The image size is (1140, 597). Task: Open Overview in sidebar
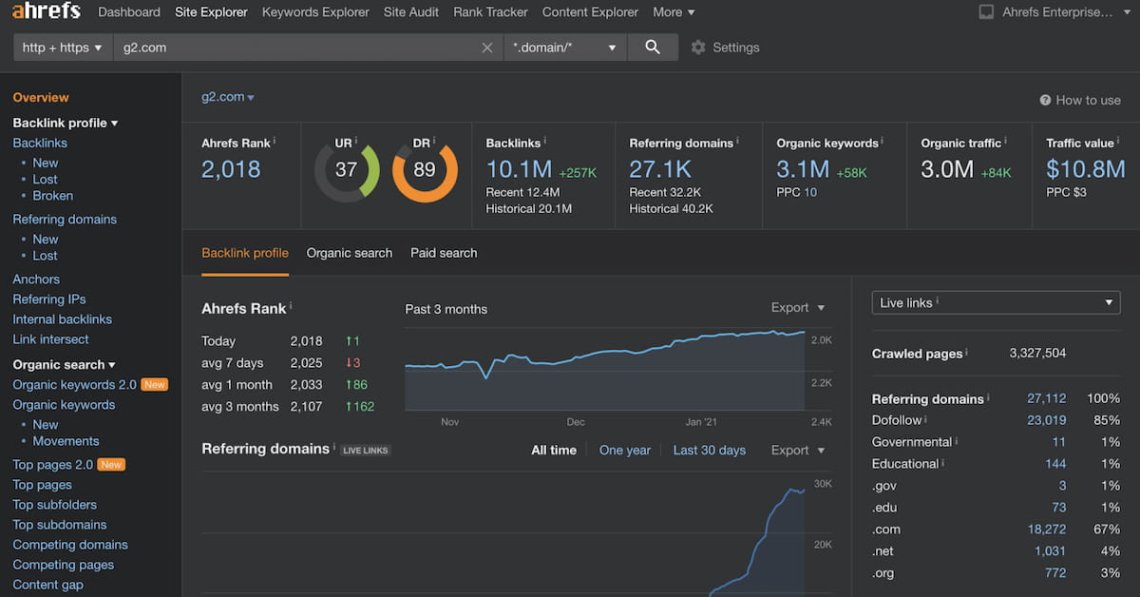(40, 97)
